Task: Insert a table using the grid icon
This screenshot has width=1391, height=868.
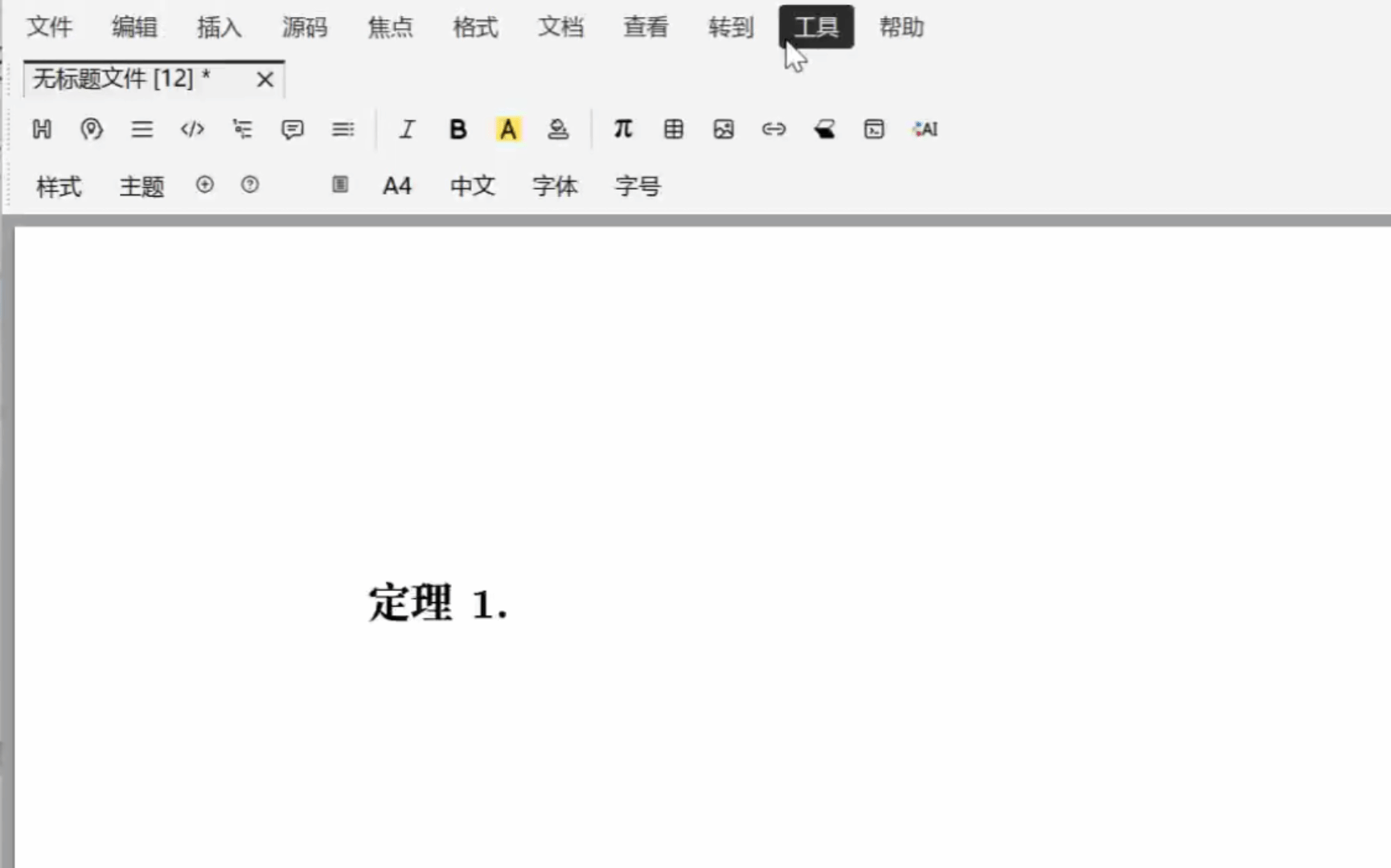Action: [674, 129]
